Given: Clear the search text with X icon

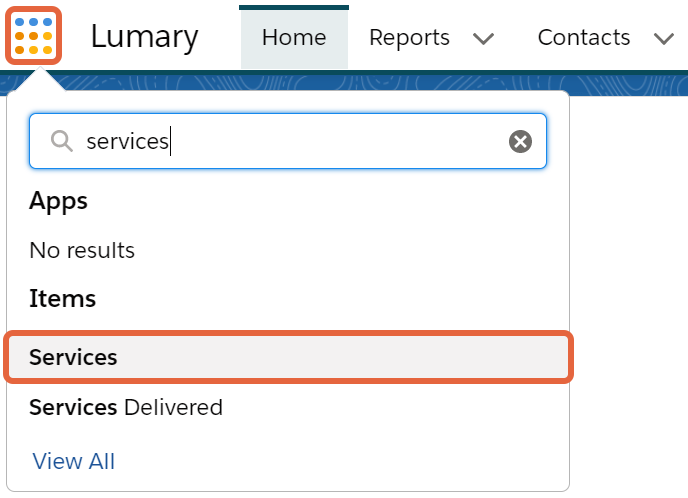Looking at the screenshot, I should [x=520, y=141].
